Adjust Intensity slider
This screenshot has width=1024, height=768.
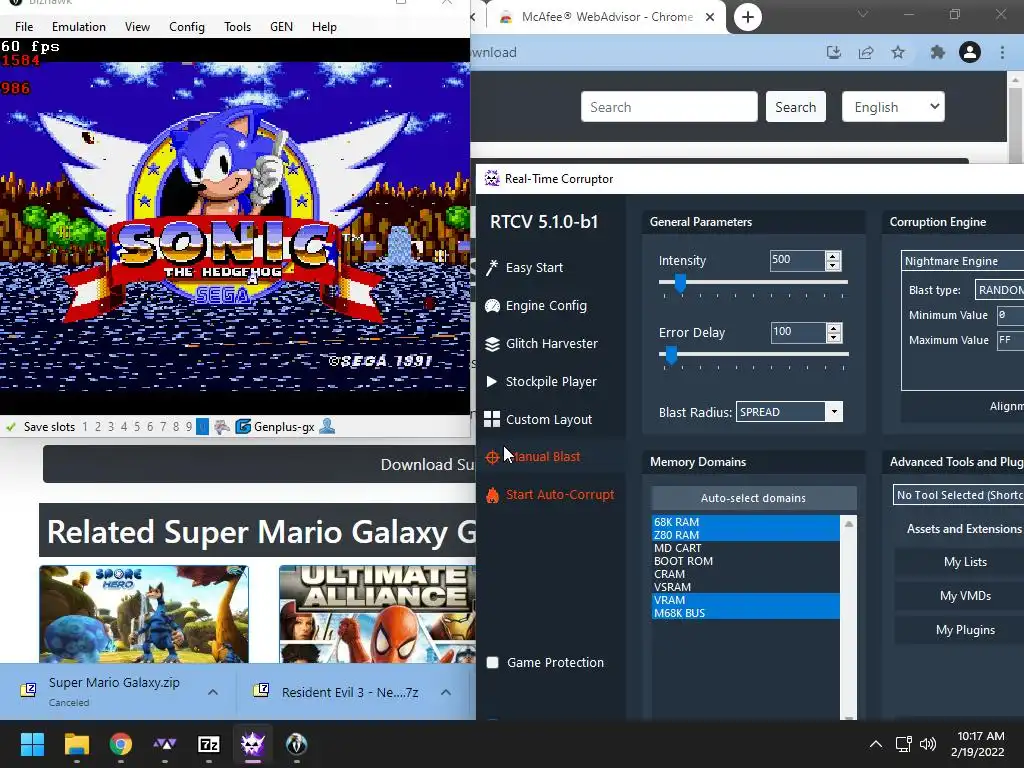click(680, 283)
